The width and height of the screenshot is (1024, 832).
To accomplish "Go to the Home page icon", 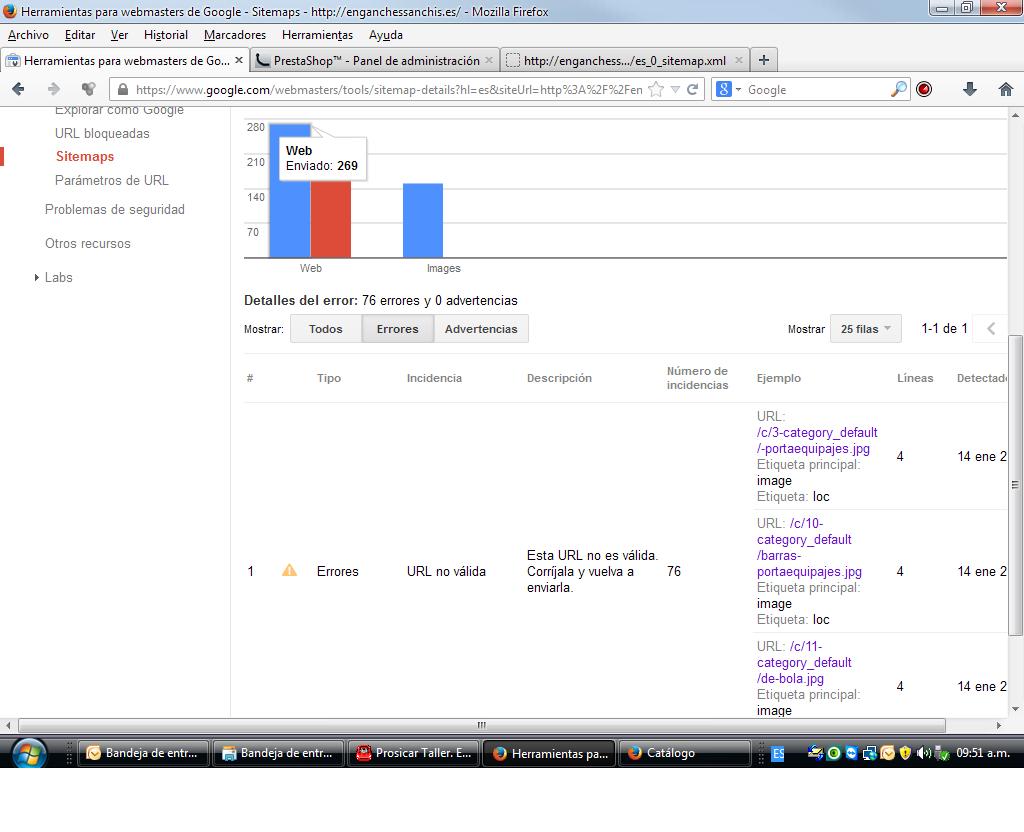I will (1006, 89).
